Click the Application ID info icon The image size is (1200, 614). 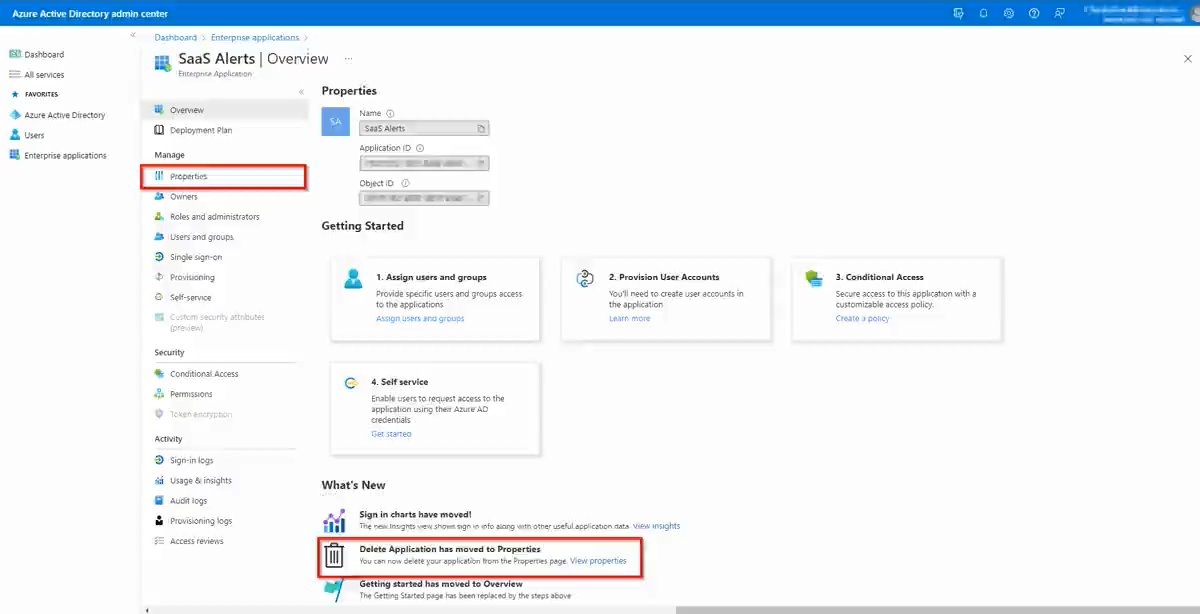click(x=420, y=148)
